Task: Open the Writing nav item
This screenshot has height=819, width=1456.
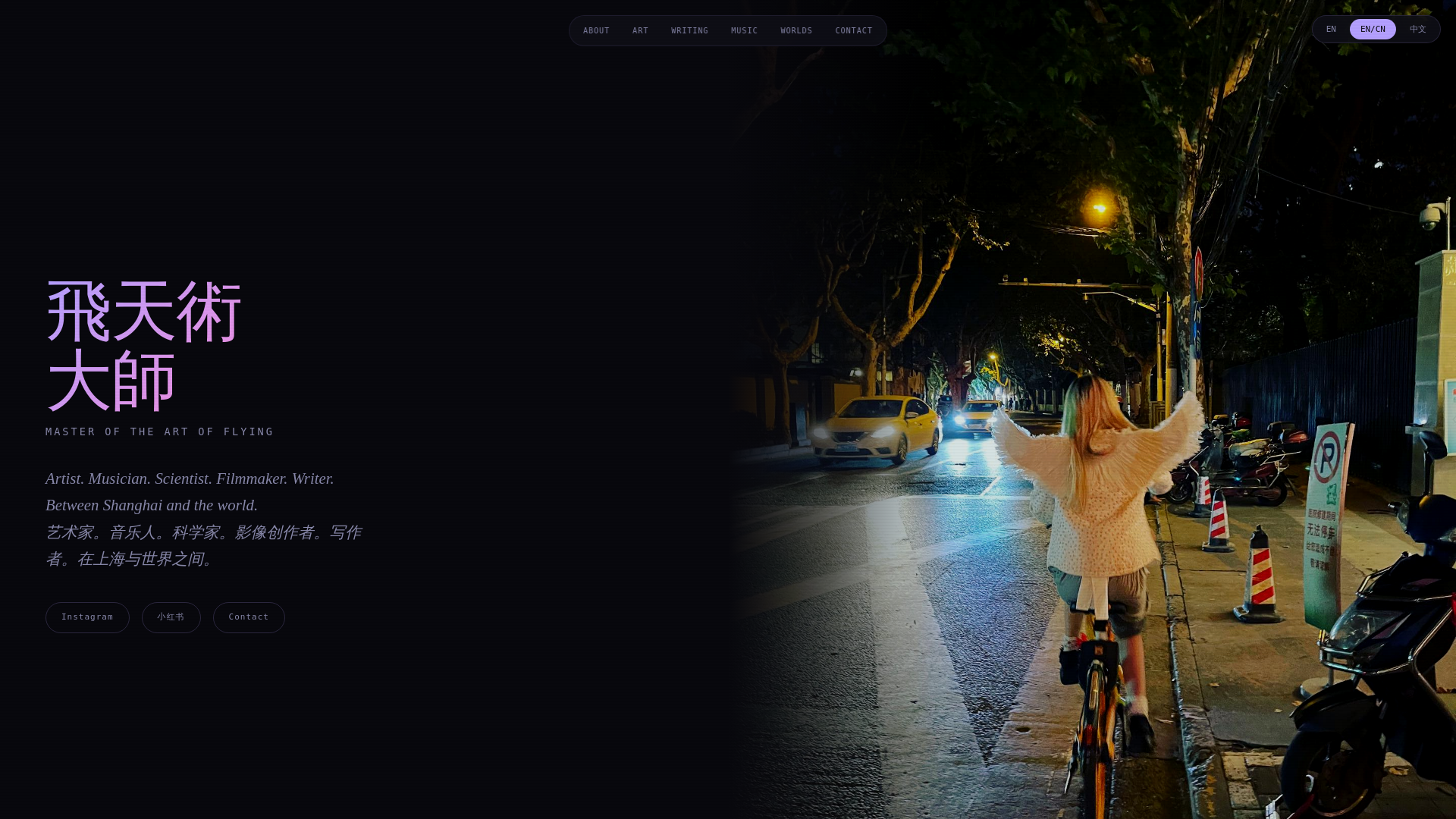Action: click(x=689, y=31)
